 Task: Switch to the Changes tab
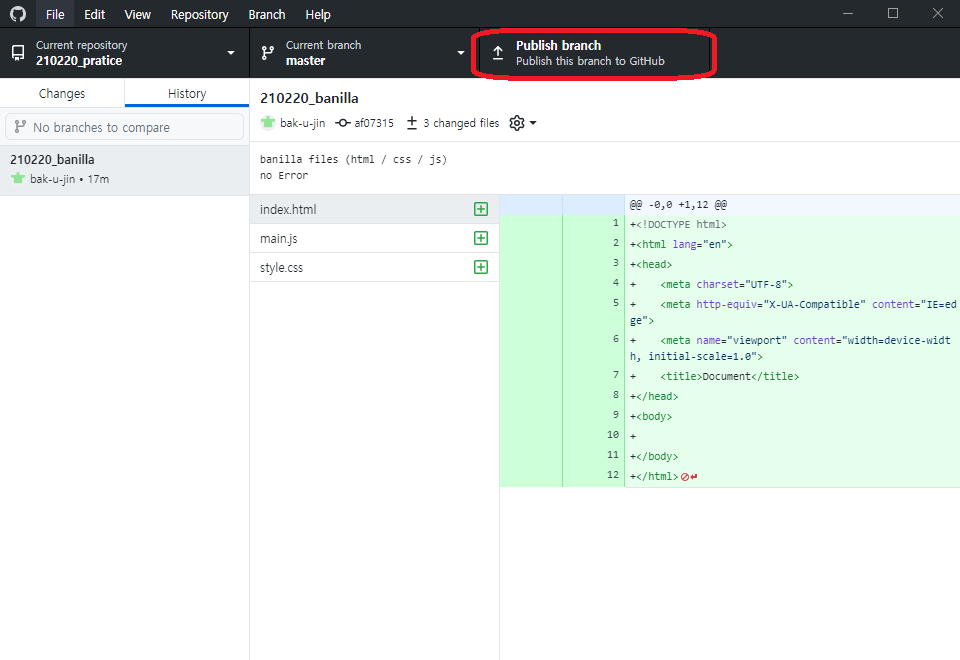pyautogui.click(x=62, y=94)
